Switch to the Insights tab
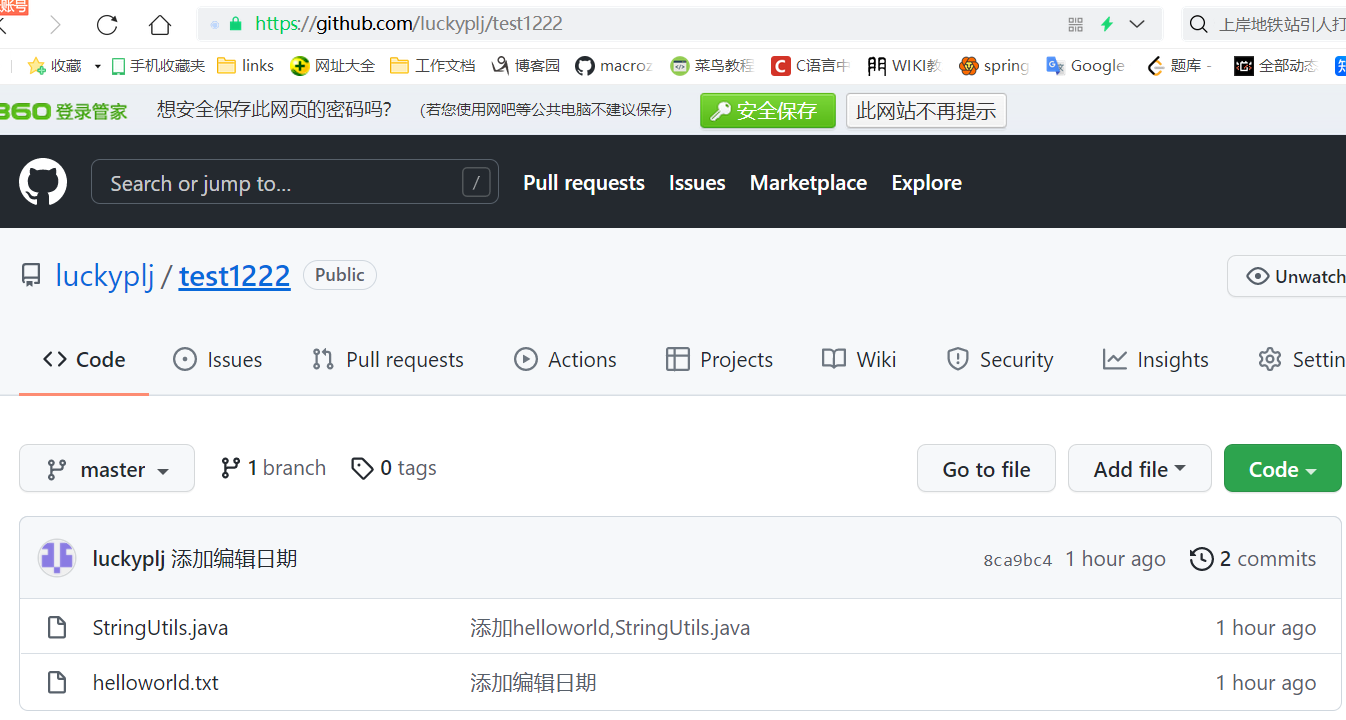Image resolution: width=1346 pixels, height=720 pixels. (1156, 360)
